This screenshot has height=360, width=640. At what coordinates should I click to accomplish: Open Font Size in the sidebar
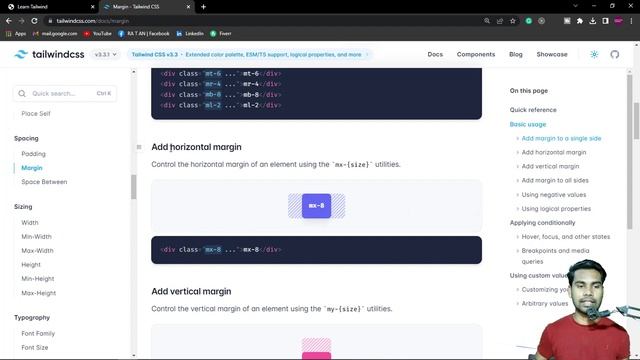coord(35,347)
